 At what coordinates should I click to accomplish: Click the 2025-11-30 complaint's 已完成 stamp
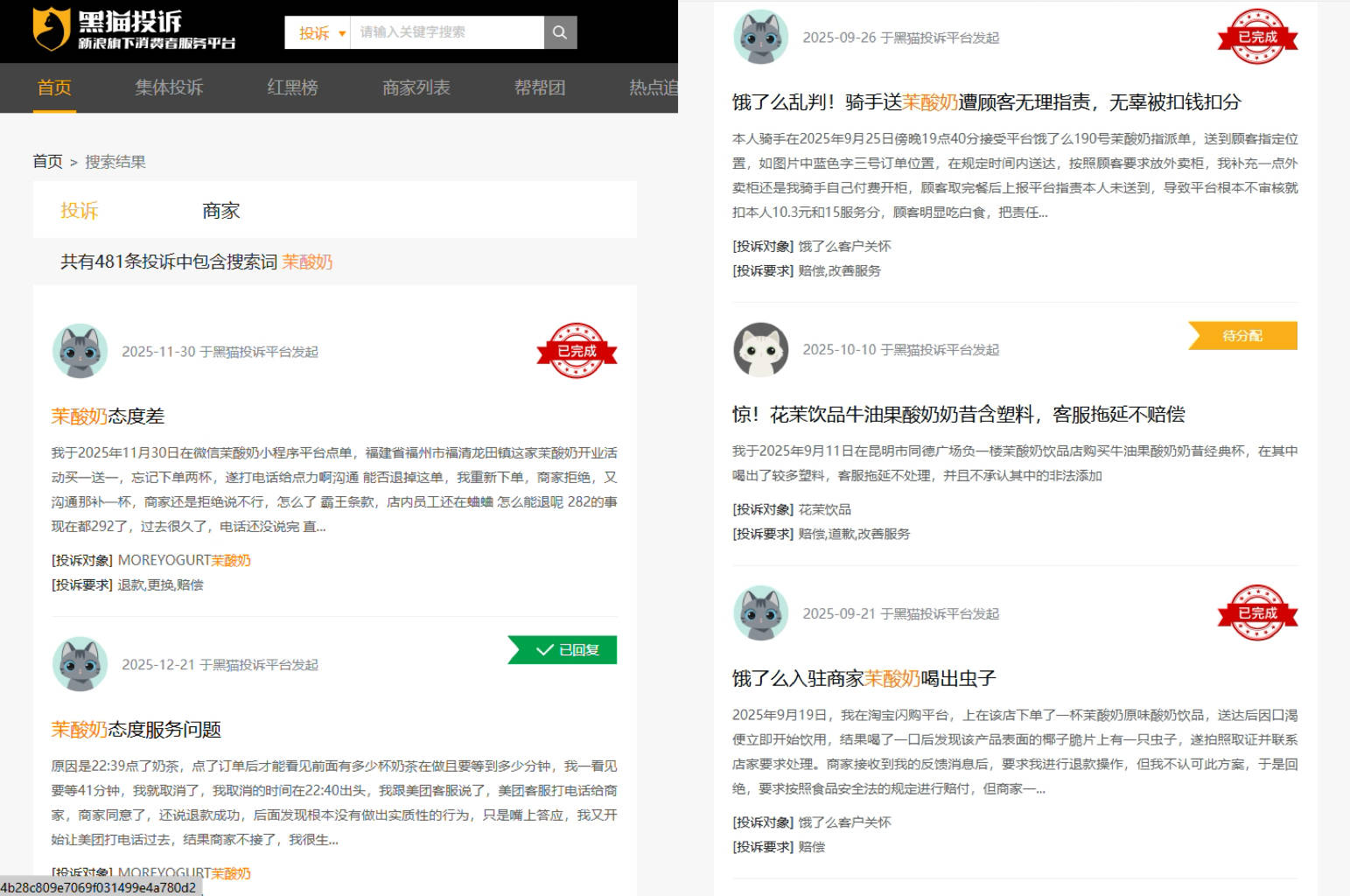click(x=577, y=351)
